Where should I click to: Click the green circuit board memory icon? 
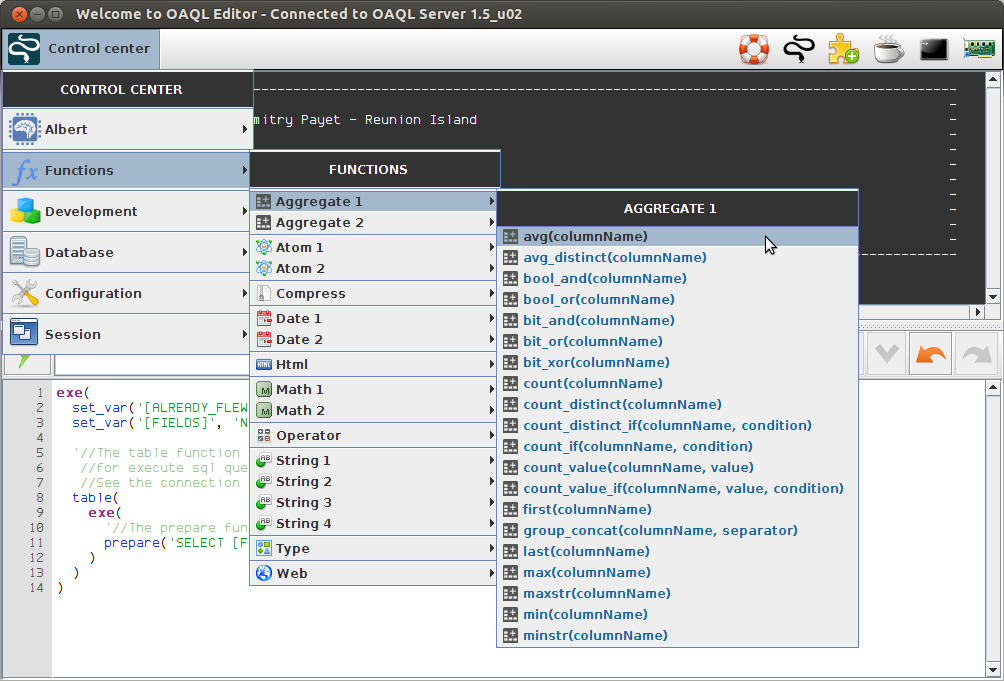tap(979, 49)
